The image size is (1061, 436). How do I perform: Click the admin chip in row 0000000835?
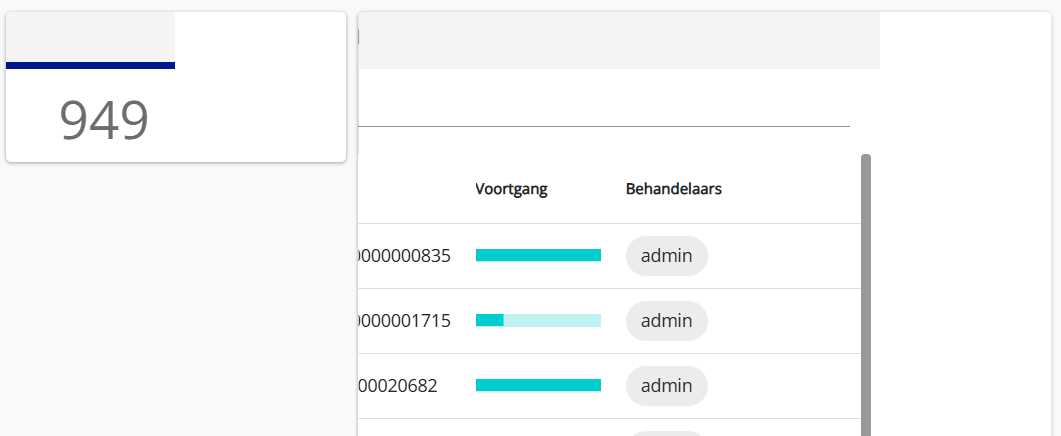tap(666, 256)
